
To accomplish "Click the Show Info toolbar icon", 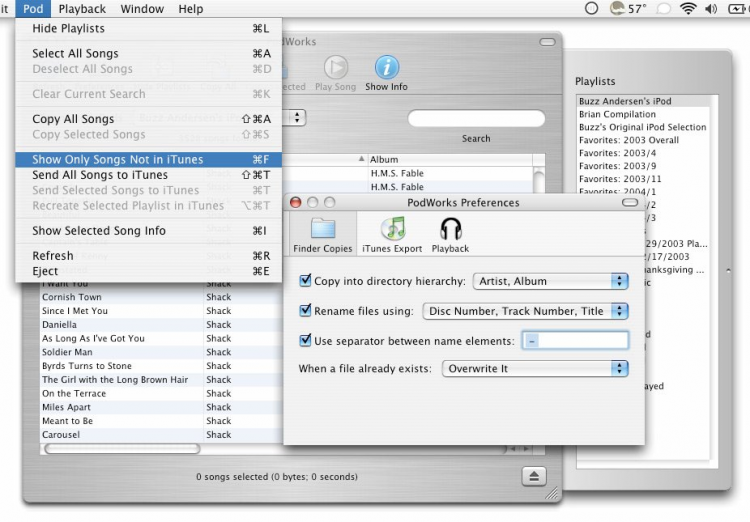I will point(386,73).
